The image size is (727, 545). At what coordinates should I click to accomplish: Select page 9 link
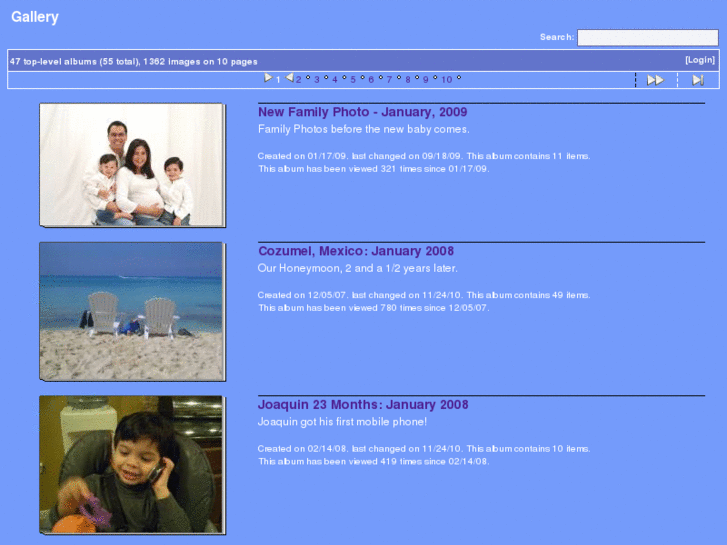[426, 80]
